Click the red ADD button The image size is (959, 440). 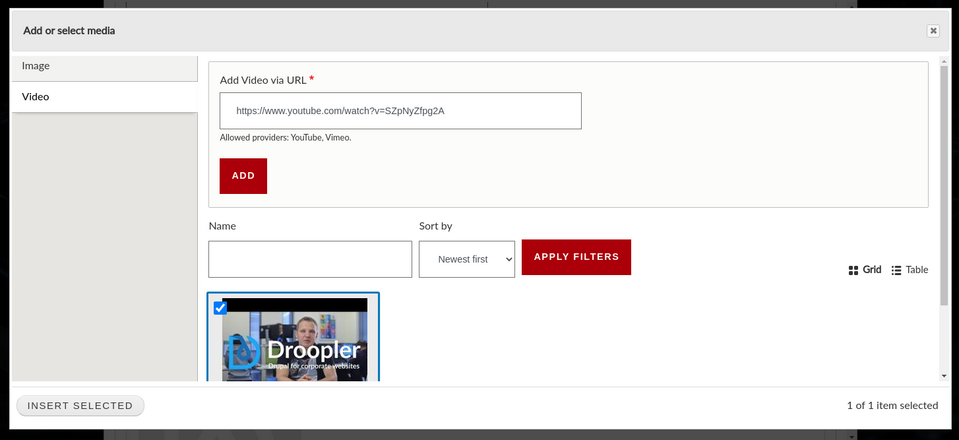point(243,176)
